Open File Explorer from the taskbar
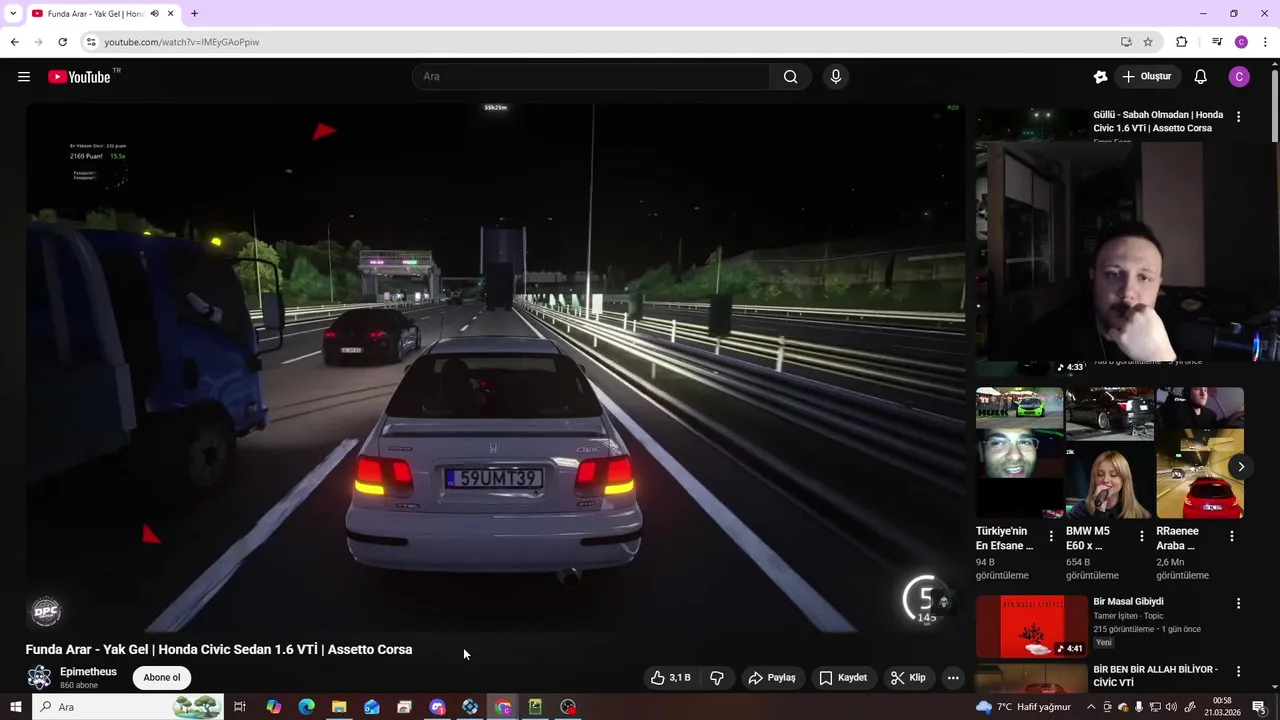This screenshot has height=720, width=1280. click(x=339, y=707)
